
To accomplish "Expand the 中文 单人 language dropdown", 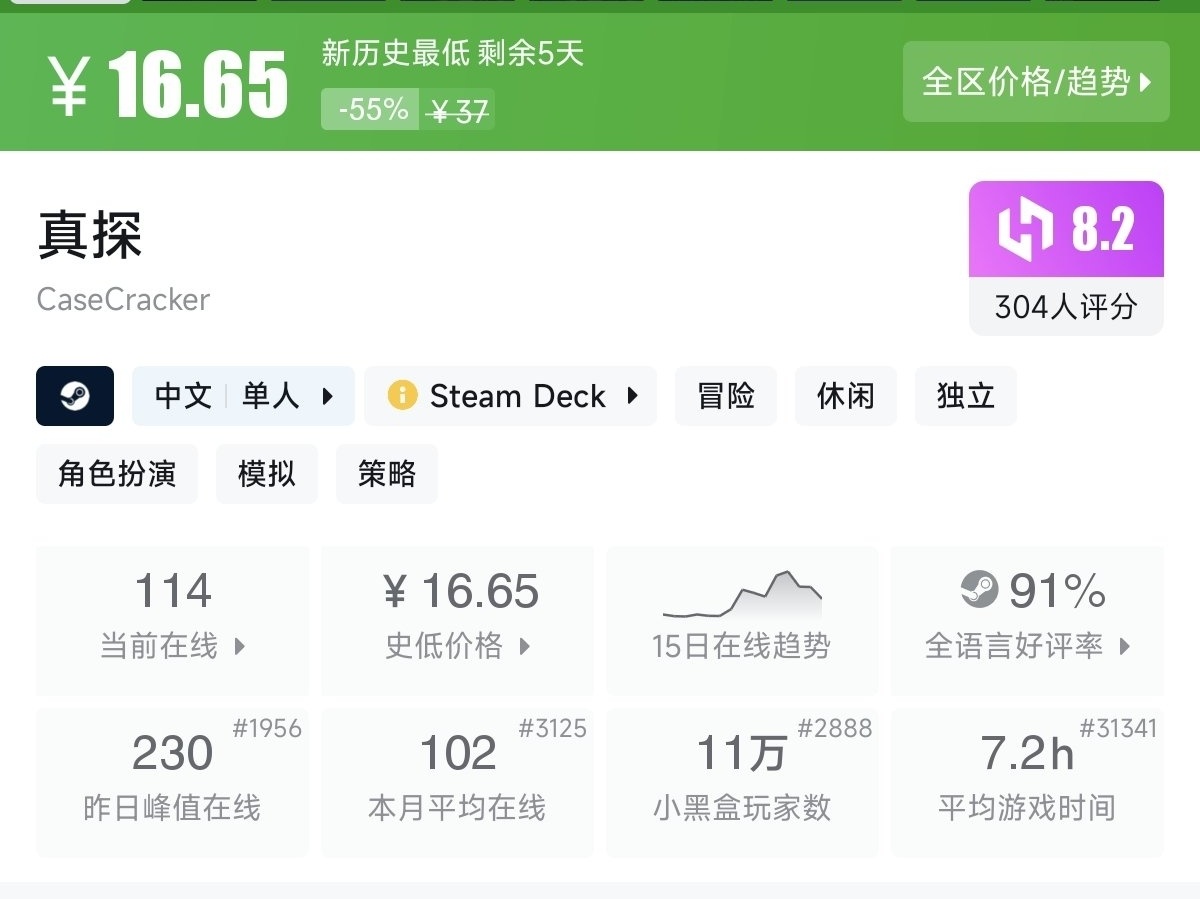I will coord(327,396).
